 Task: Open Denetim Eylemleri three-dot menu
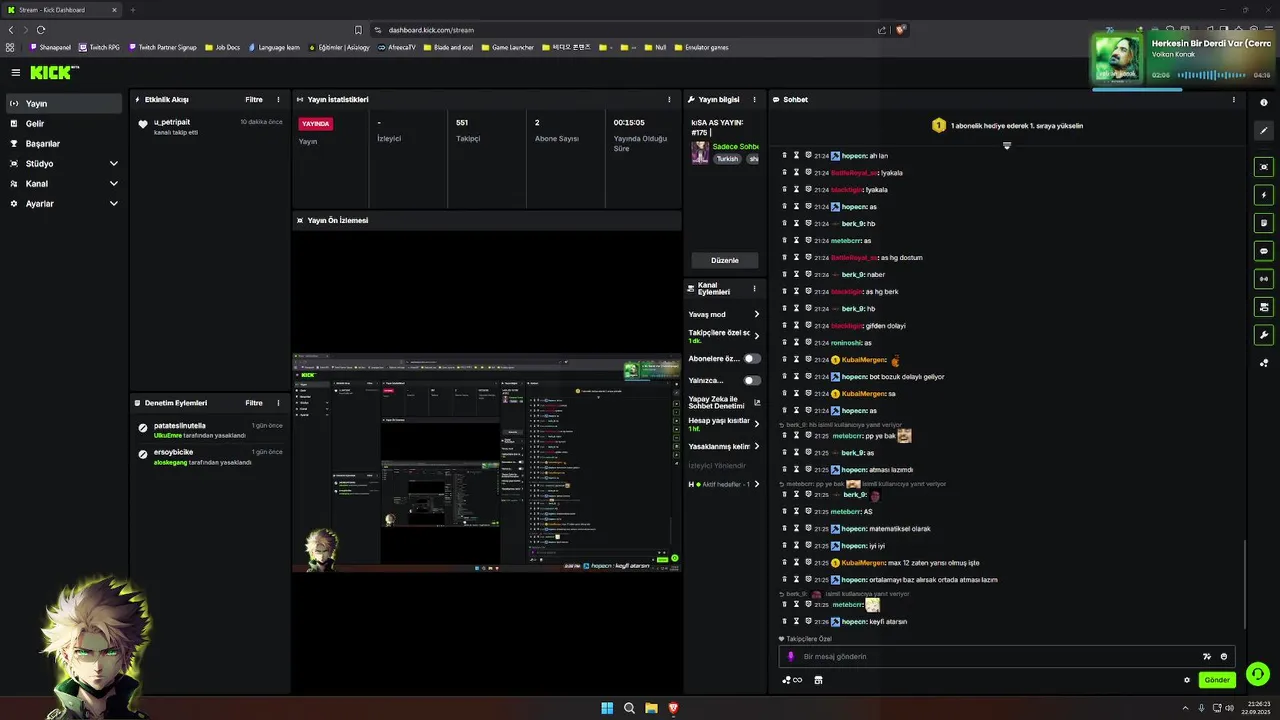(278, 403)
